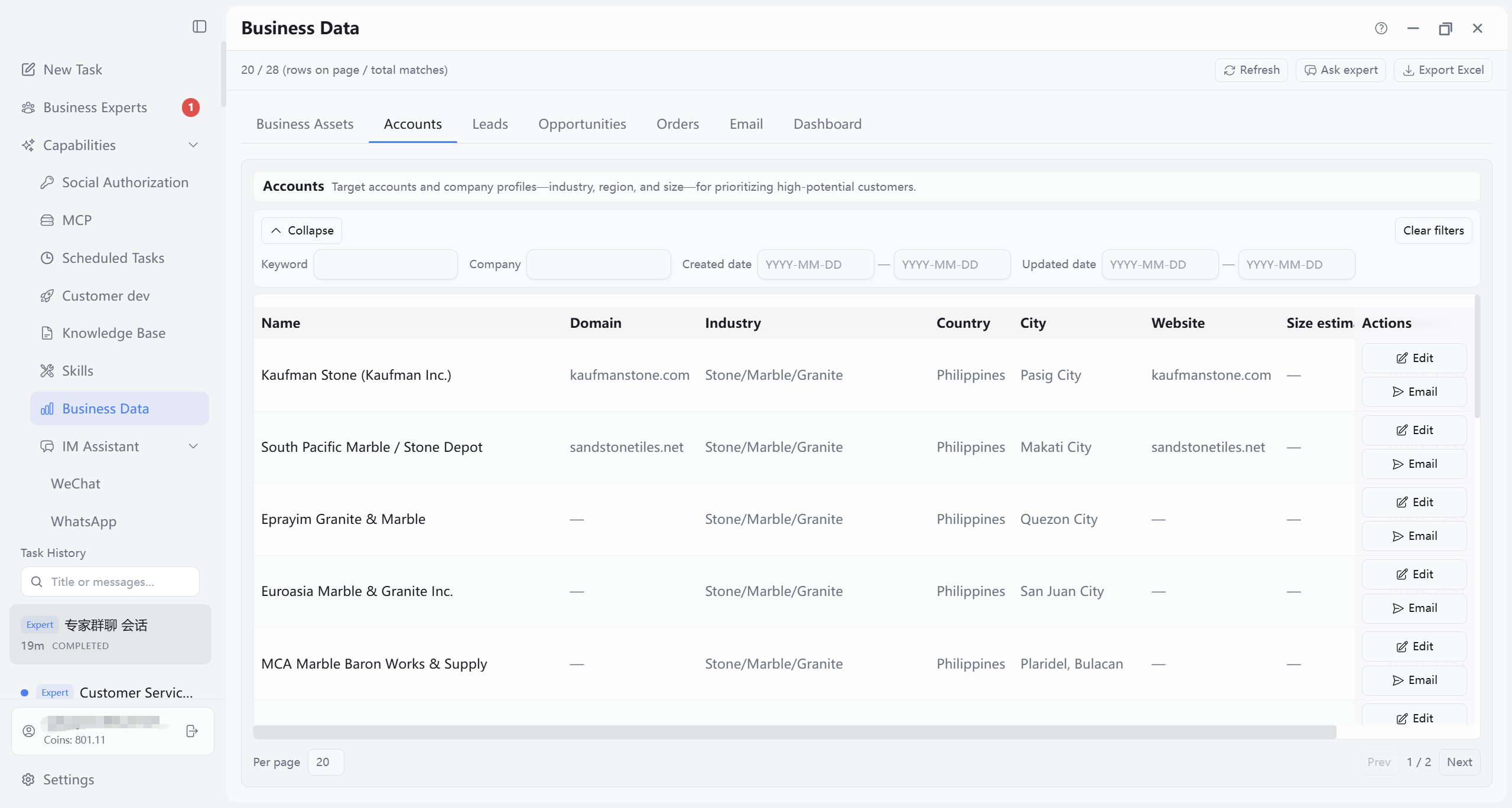Switch to the Business Assets tab
The width and height of the screenshot is (1512, 808).
pos(305,124)
